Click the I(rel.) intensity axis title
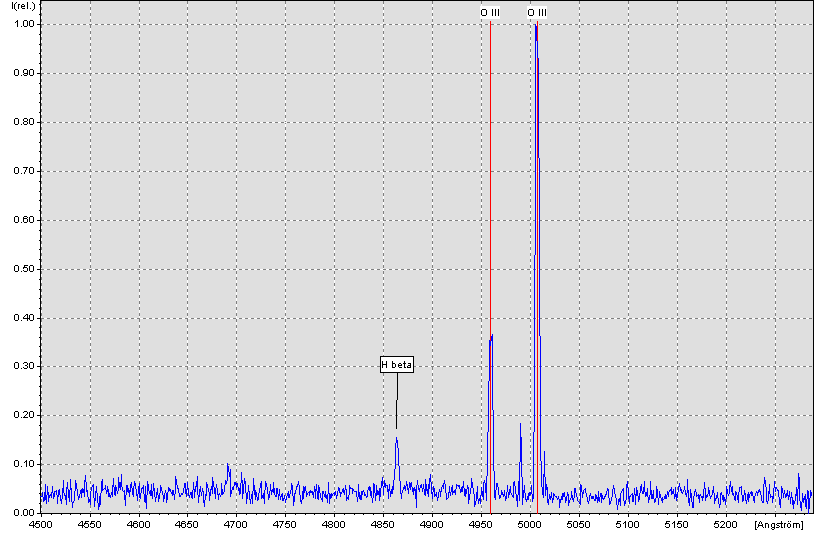This screenshot has width=814, height=534. pos(21,7)
